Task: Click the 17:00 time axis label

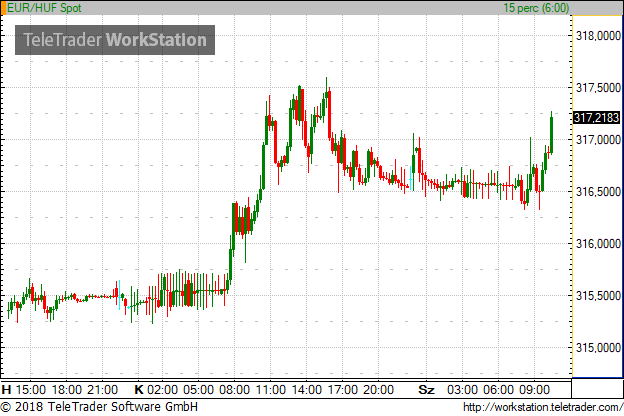Action: 342,389
